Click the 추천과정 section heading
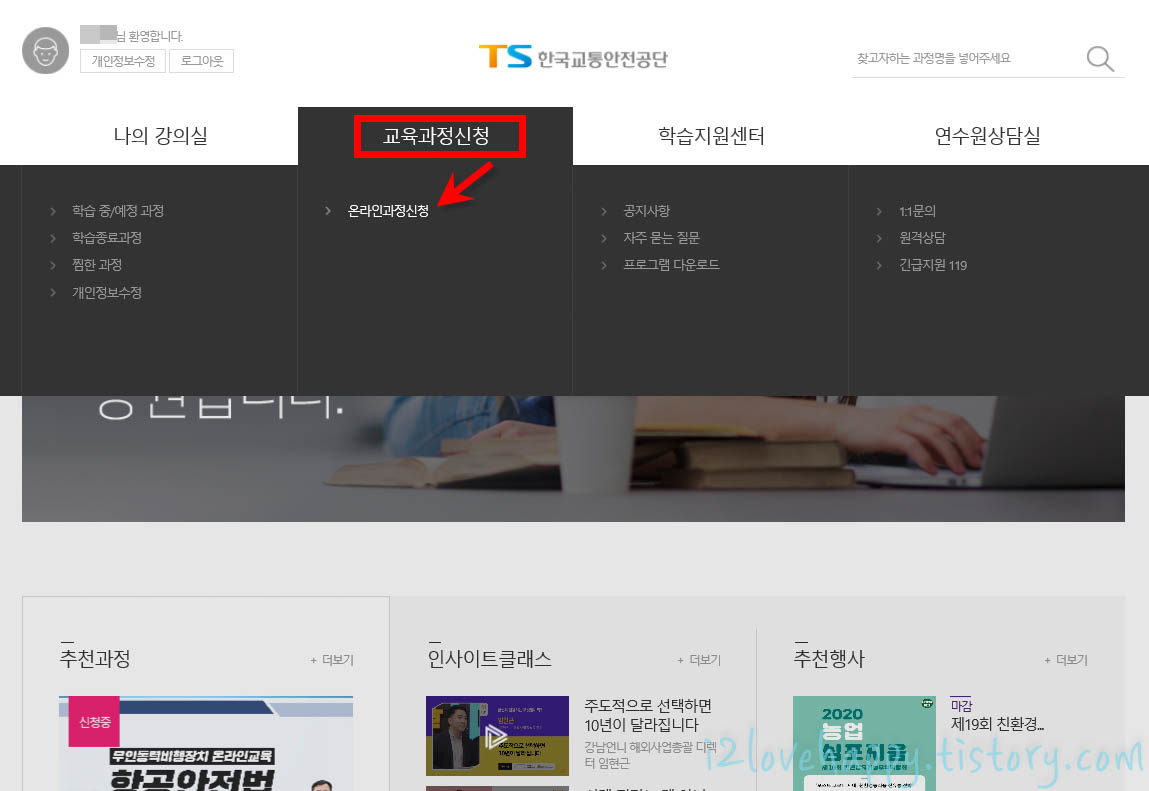Image resolution: width=1149 pixels, height=791 pixels. (x=95, y=658)
